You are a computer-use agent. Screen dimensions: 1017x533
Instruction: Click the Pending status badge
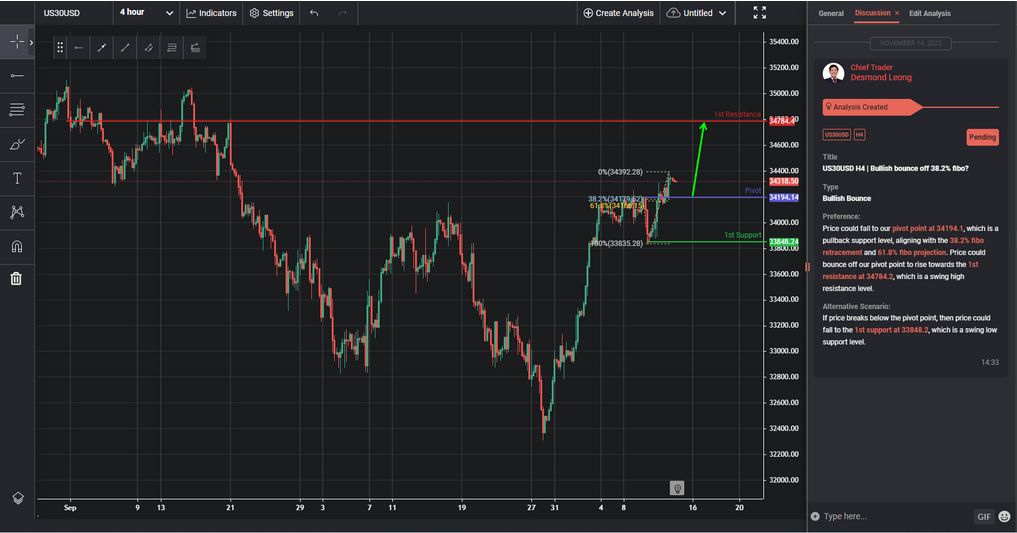point(982,137)
